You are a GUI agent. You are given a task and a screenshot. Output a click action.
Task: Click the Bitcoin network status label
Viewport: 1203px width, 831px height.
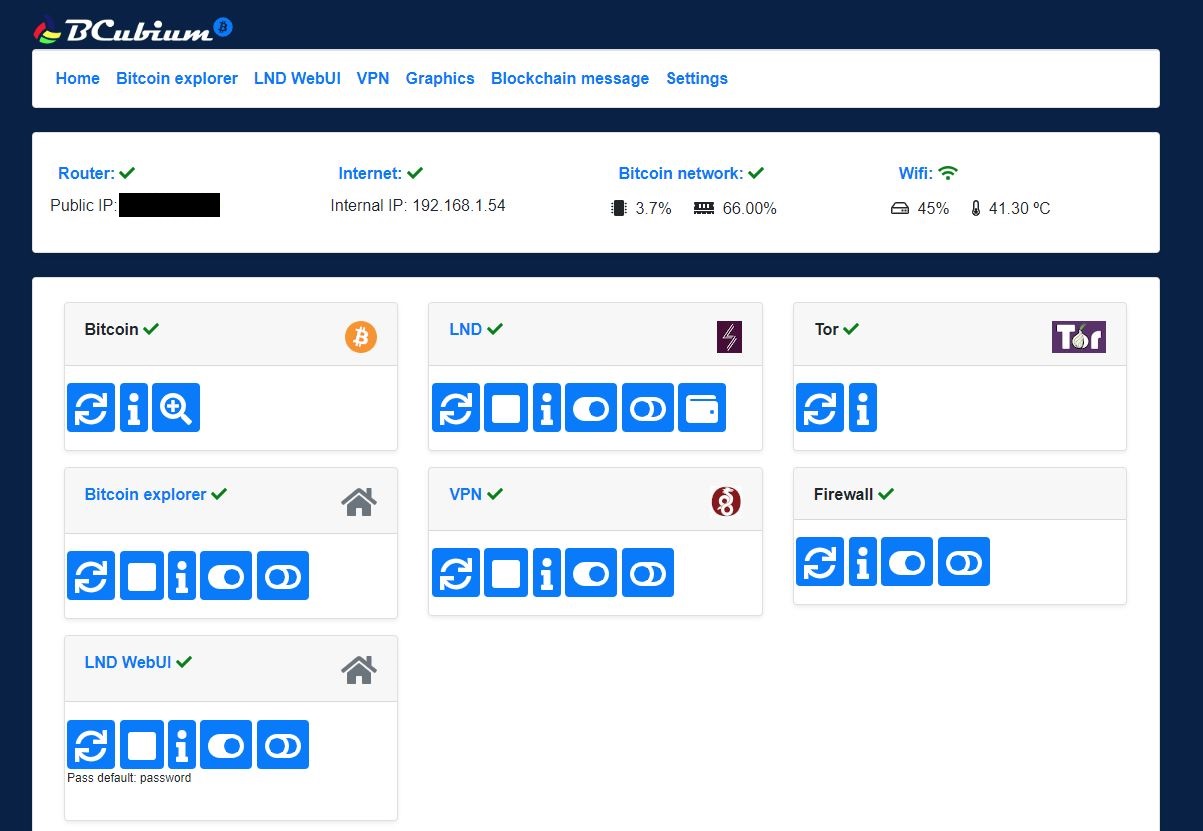point(681,173)
